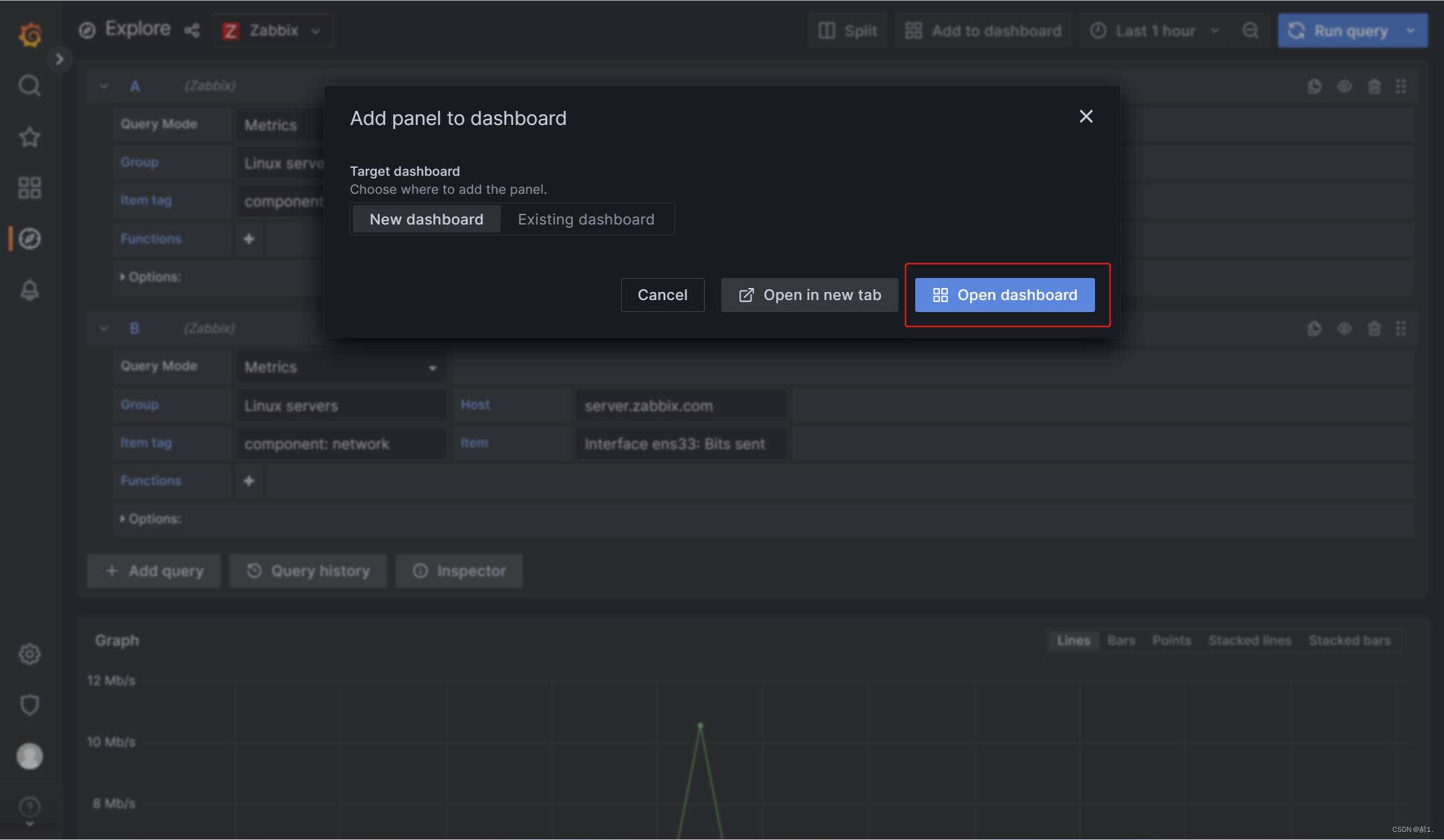Screen dimensions: 1444x840
Task: Expand the Last 1 hour time picker
Action: (1155, 31)
